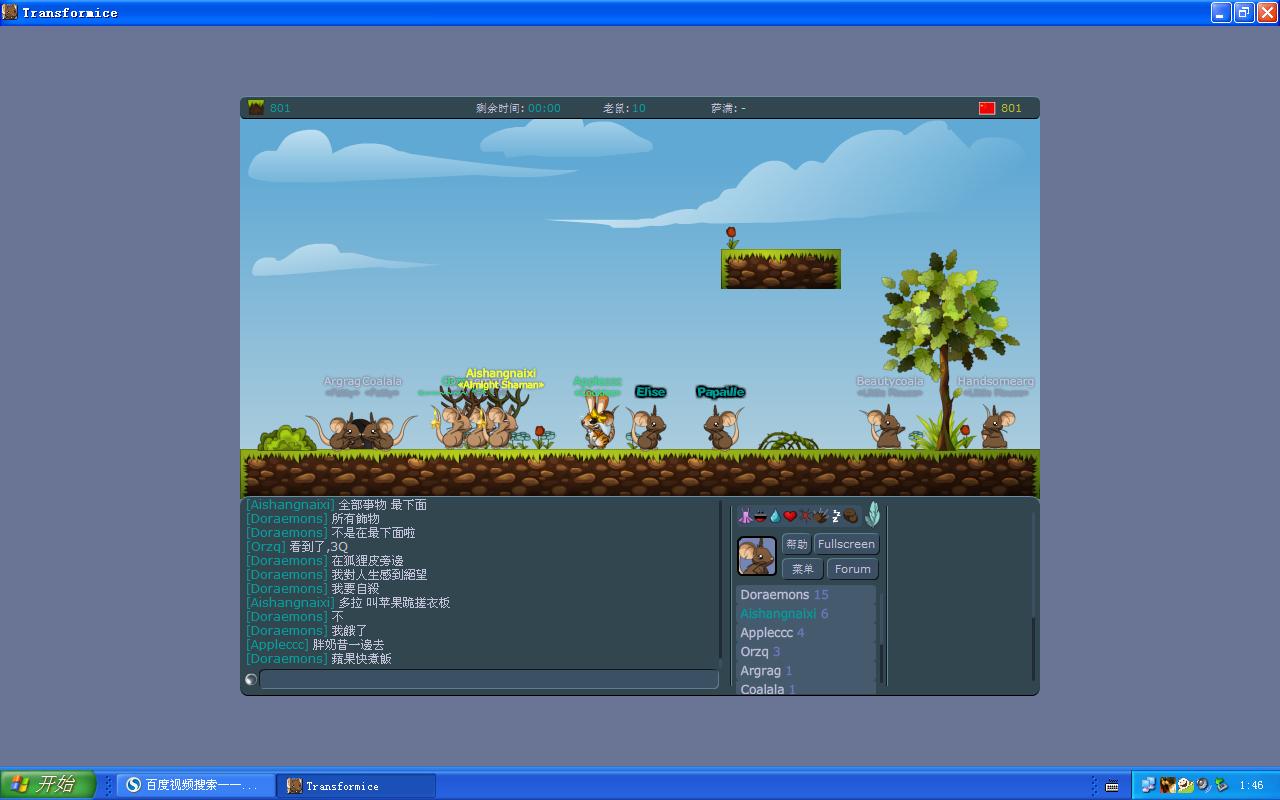The image size is (1280, 800).
Task: Select Argrag in the player list
Action: [x=806, y=671]
